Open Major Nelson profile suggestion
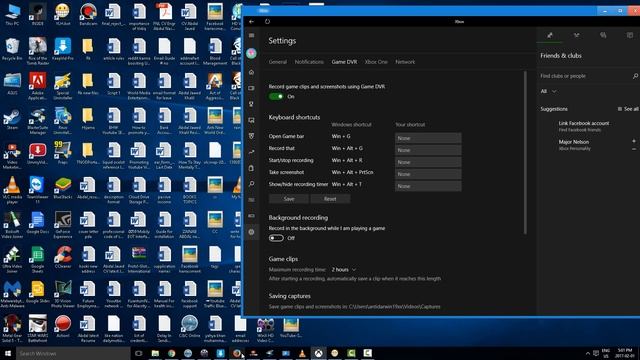The image size is (640, 360). tap(574, 144)
